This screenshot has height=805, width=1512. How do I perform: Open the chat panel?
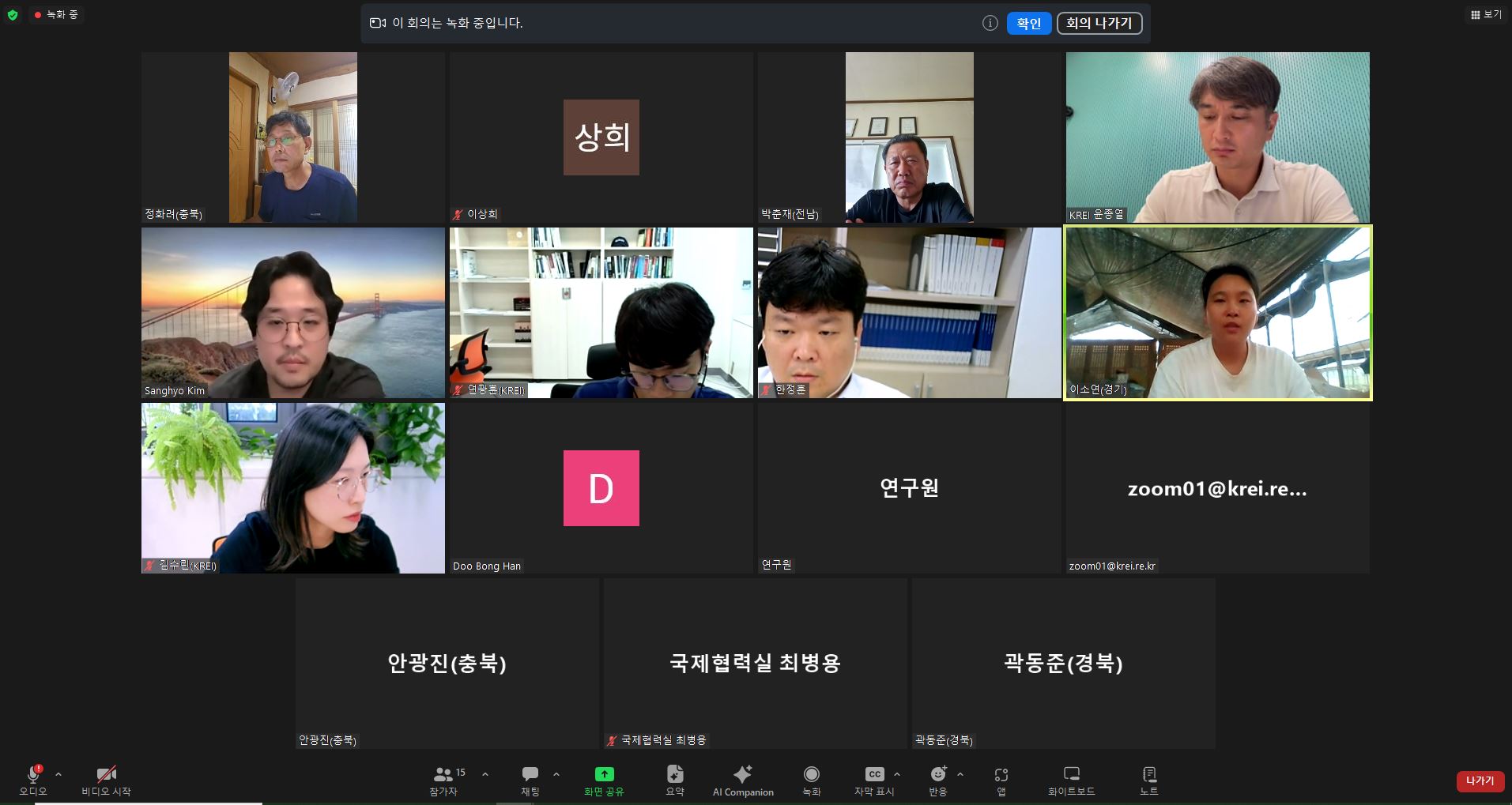[x=530, y=775]
